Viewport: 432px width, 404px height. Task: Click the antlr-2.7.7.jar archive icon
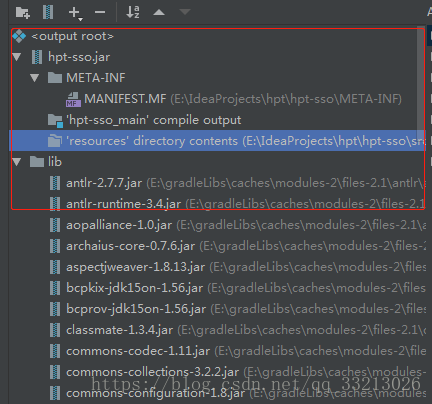click(x=55, y=183)
